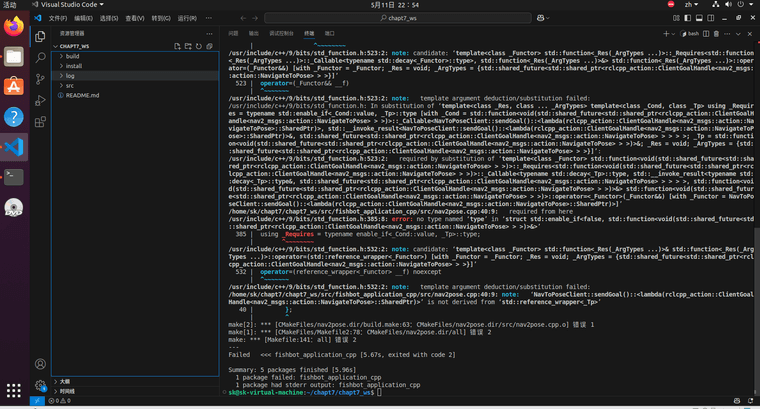Switch to the 输出 output tab
760x409 pixels.
coord(253,33)
